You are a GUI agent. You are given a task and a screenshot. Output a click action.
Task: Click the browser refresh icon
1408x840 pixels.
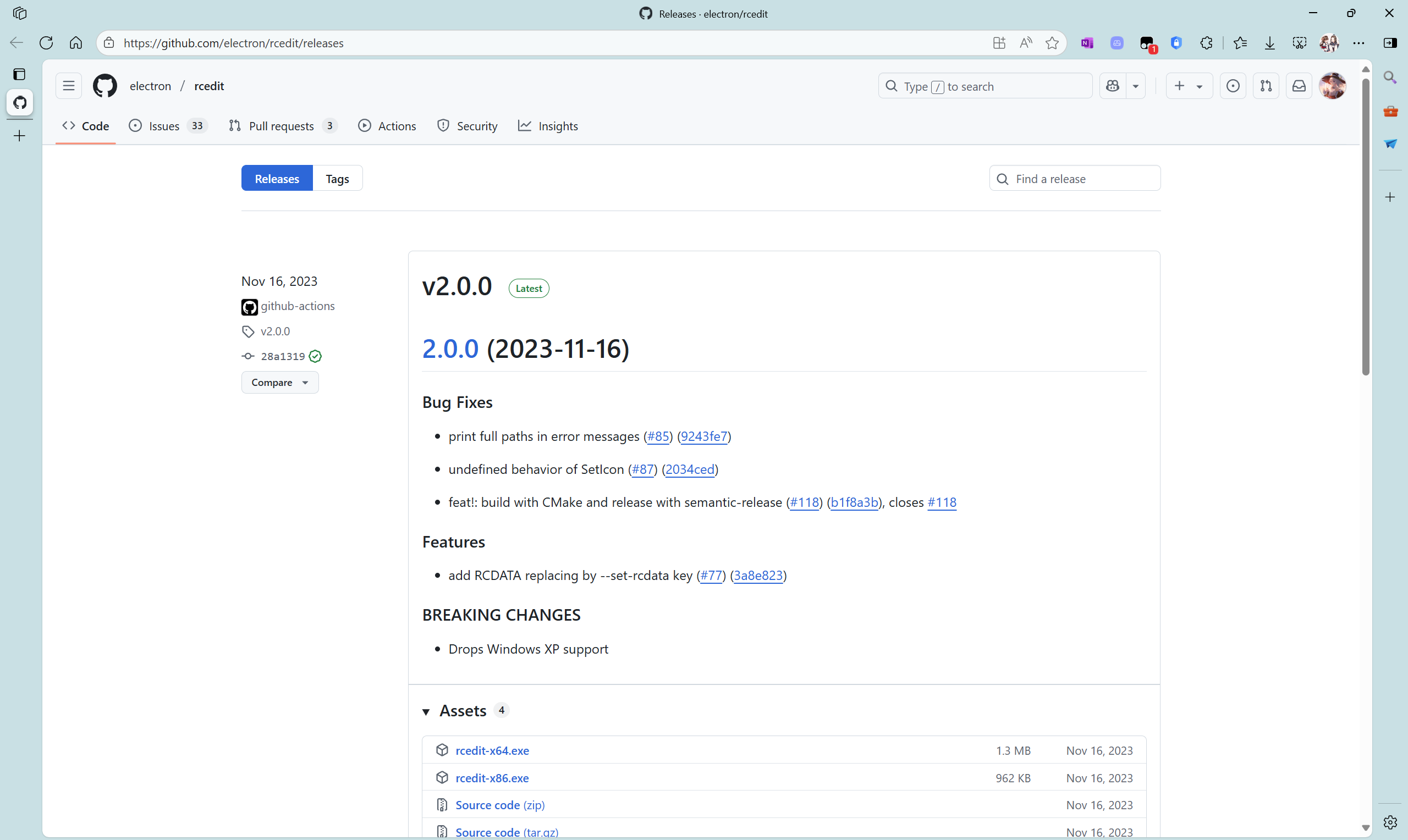(x=46, y=43)
